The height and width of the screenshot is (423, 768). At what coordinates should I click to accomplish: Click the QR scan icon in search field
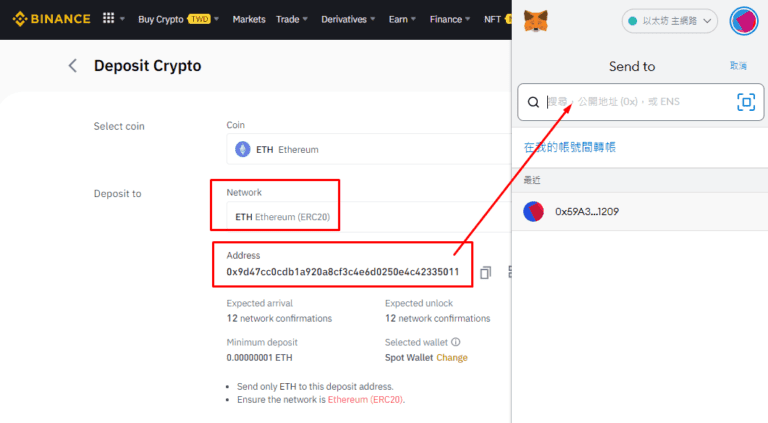pyautogui.click(x=746, y=102)
